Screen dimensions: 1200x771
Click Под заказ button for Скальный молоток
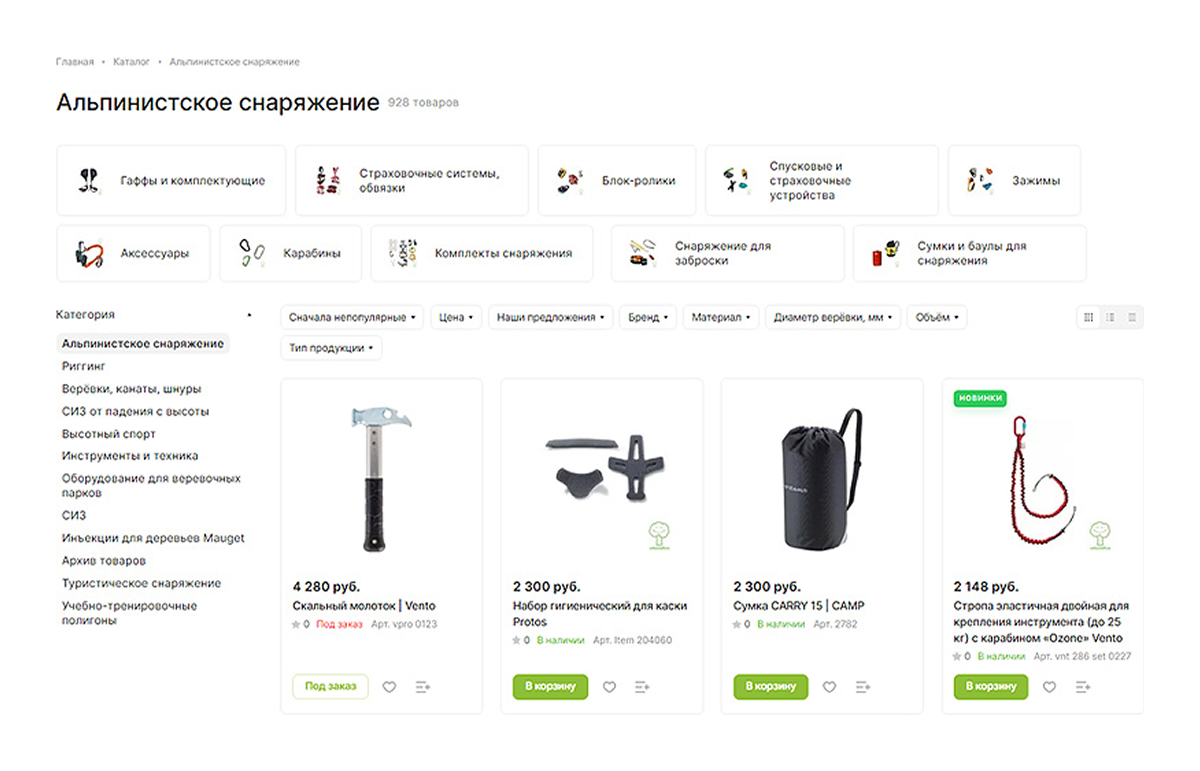[x=330, y=687]
